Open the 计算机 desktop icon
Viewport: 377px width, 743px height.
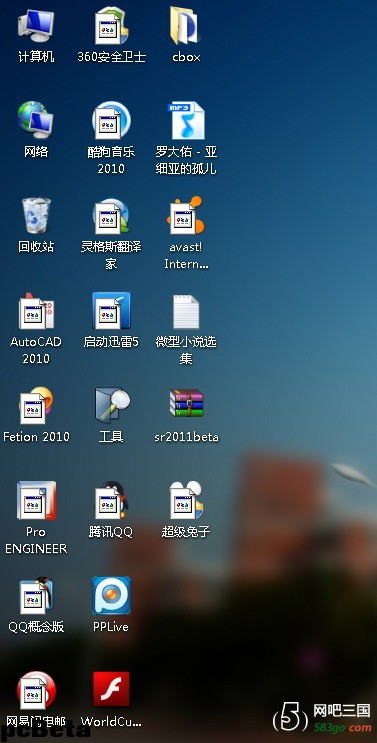click(36, 27)
